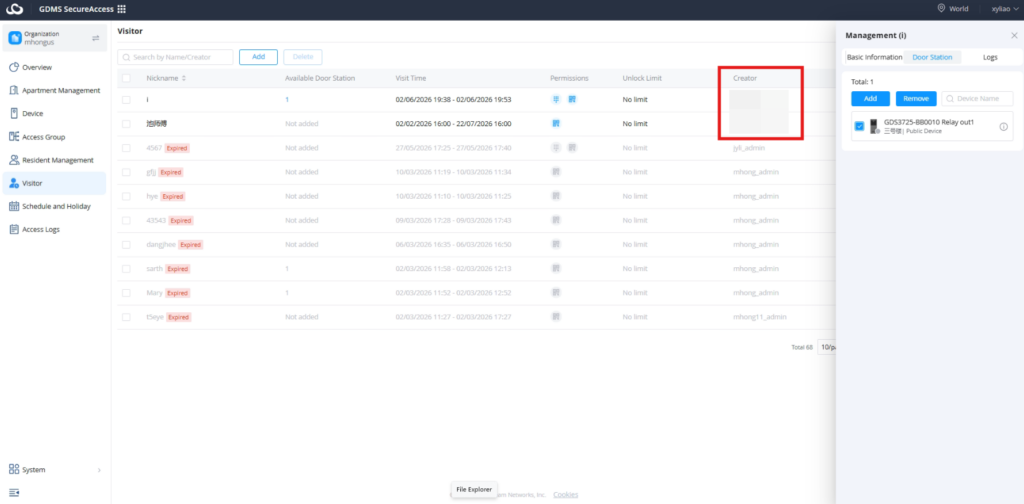This screenshot has height=504, width=1024.
Task: Click door station count 1 for visitor i
Action: (287, 100)
